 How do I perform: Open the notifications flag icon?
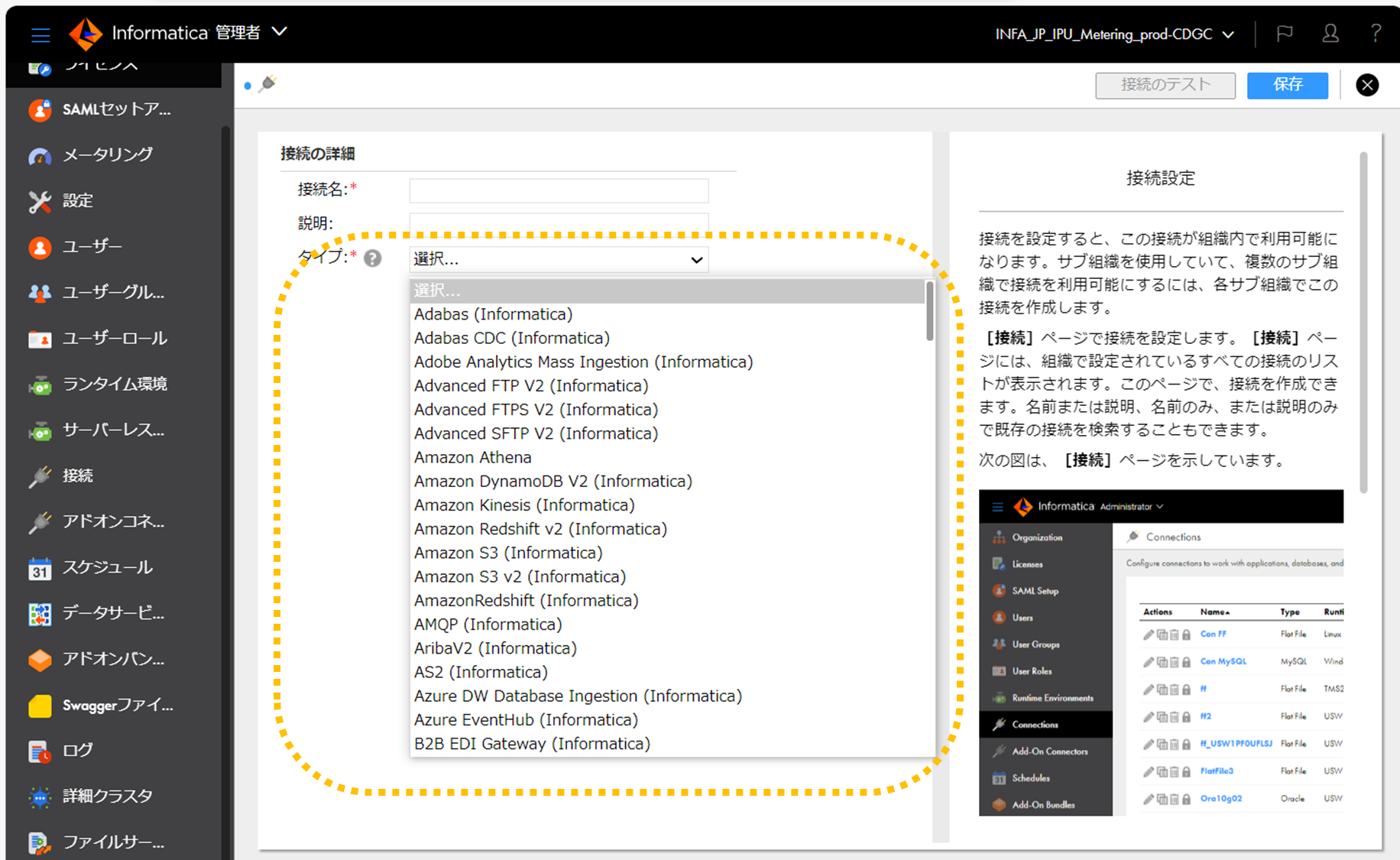pyautogui.click(x=1285, y=34)
